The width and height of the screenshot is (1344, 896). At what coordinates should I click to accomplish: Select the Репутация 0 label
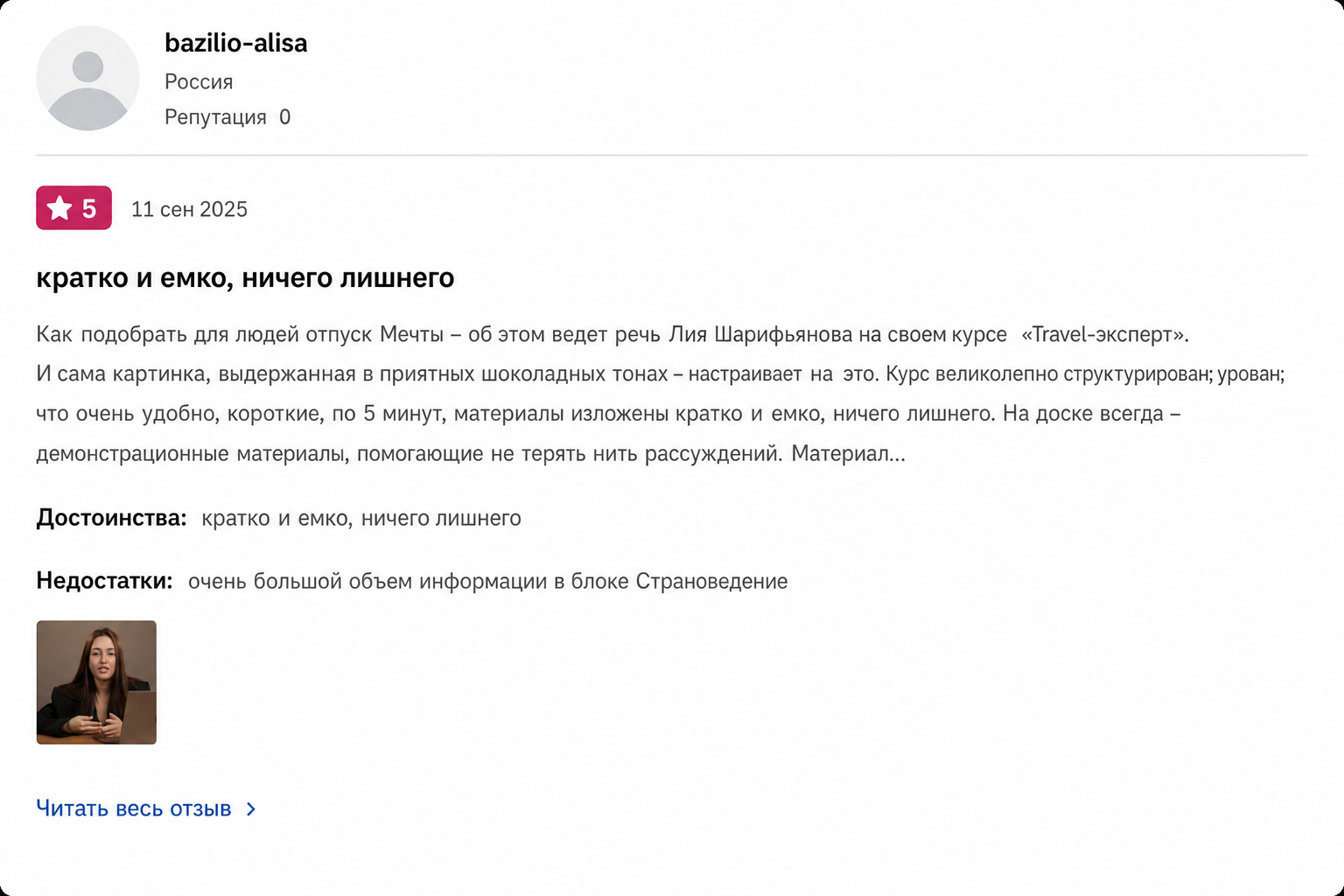tap(227, 117)
